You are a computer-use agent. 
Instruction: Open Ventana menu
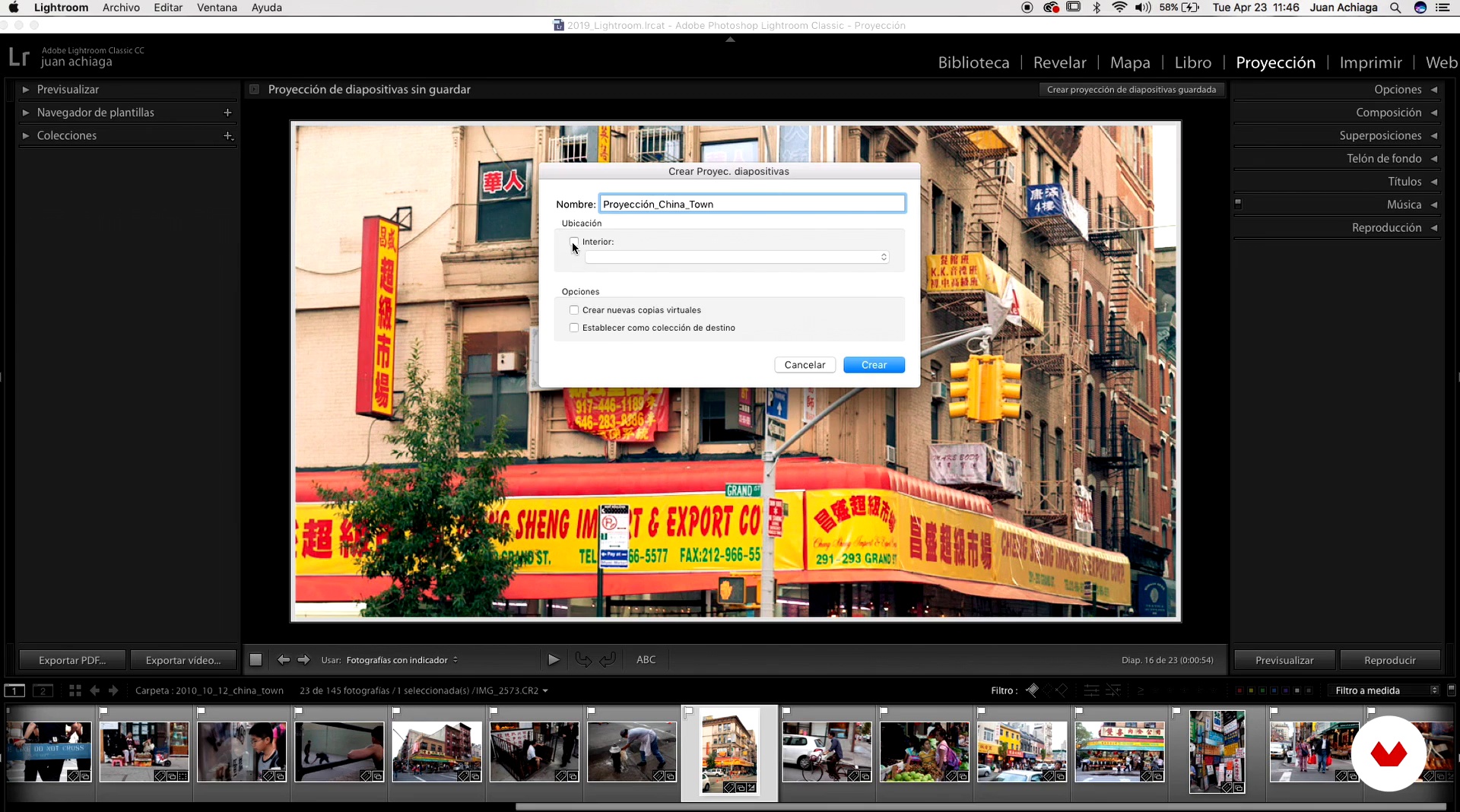[217, 8]
